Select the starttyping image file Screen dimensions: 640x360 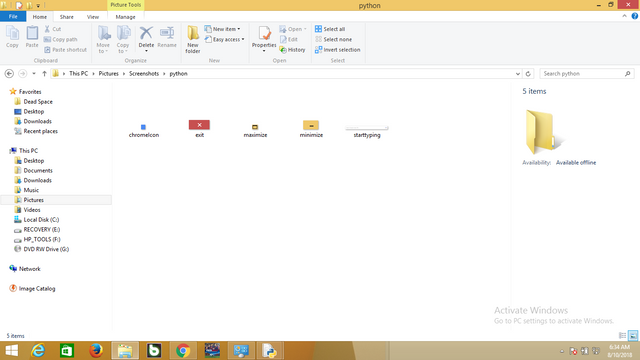click(367, 131)
